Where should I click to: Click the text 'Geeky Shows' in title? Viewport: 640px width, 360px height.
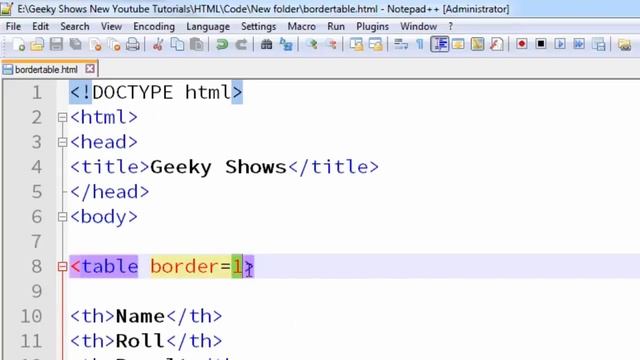tap(218, 167)
